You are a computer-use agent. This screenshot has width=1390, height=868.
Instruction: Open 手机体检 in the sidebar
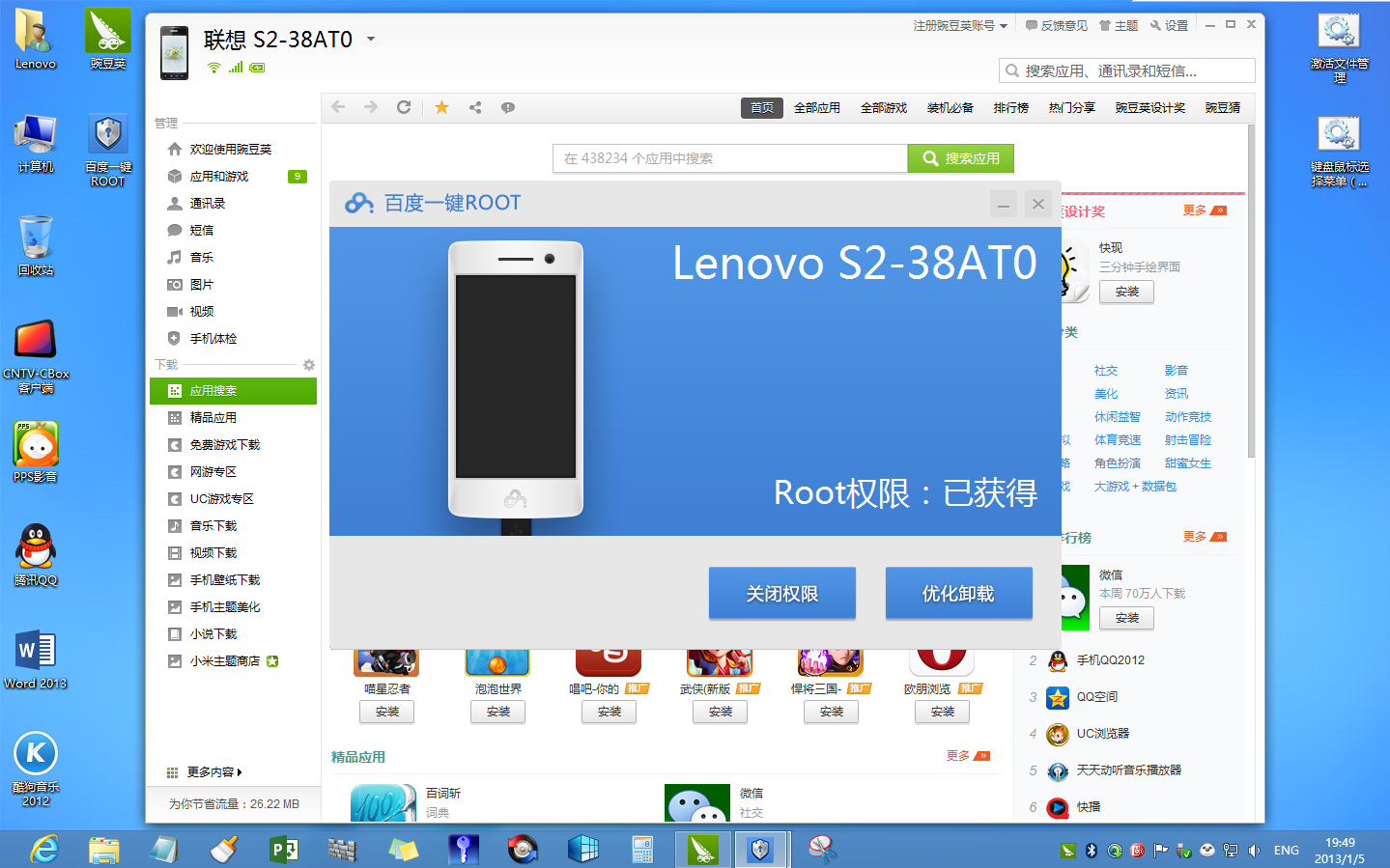(234, 339)
